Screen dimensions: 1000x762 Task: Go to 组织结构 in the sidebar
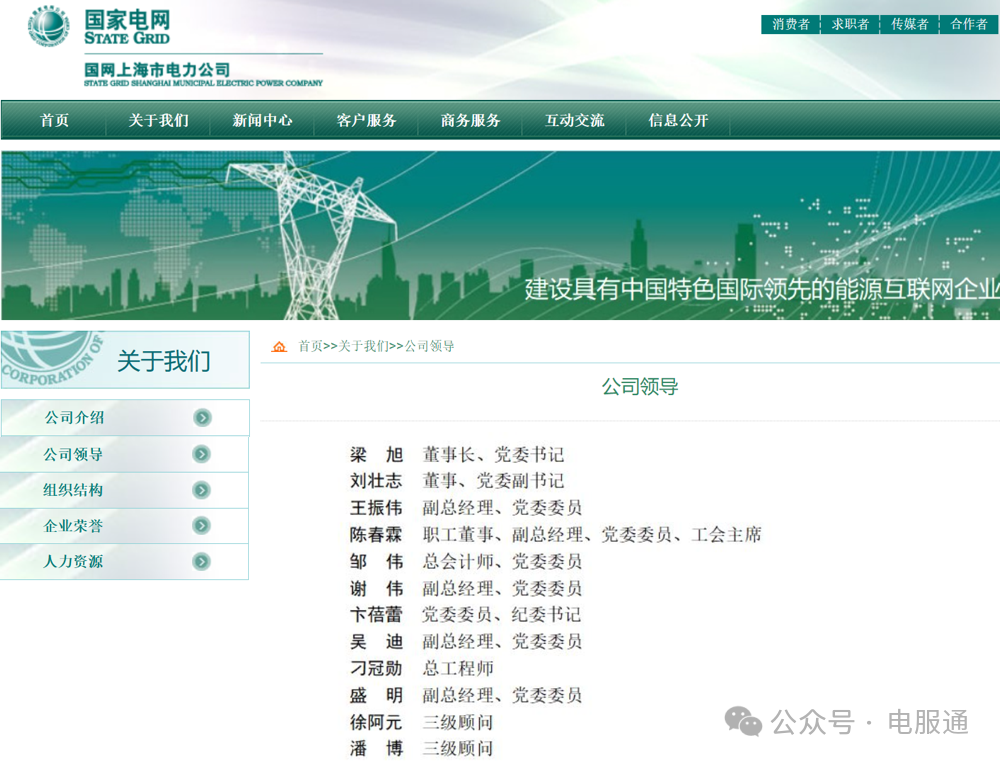124,490
